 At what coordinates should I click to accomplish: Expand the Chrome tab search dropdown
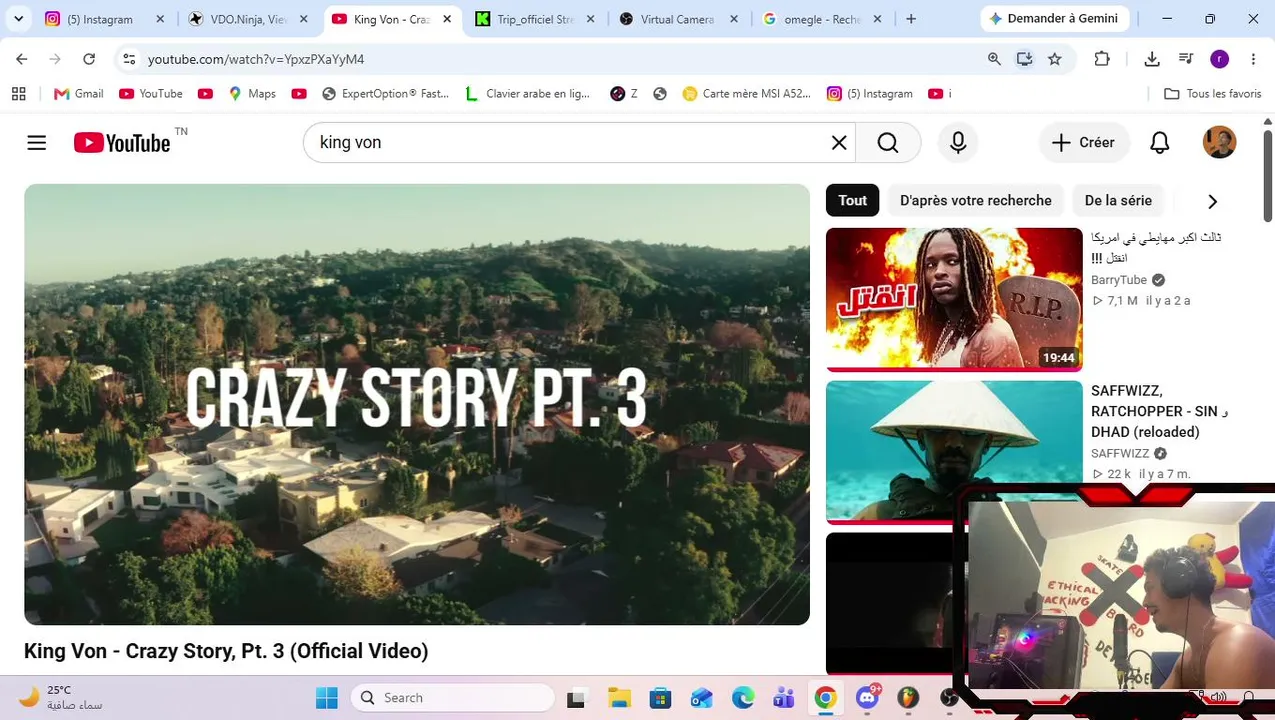pos(20,19)
